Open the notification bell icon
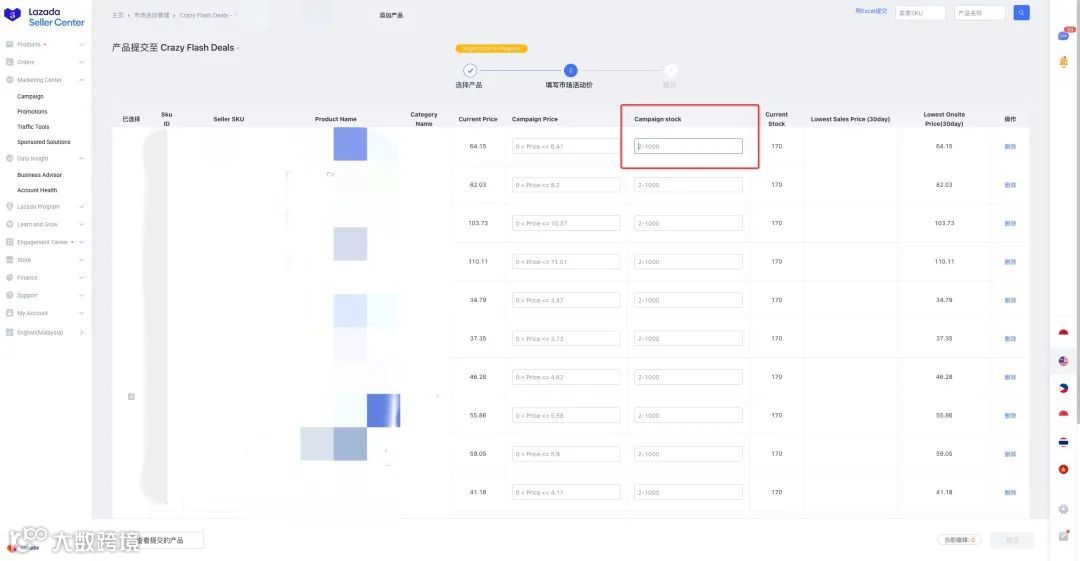The width and height of the screenshot is (1080, 561). (1063, 62)
